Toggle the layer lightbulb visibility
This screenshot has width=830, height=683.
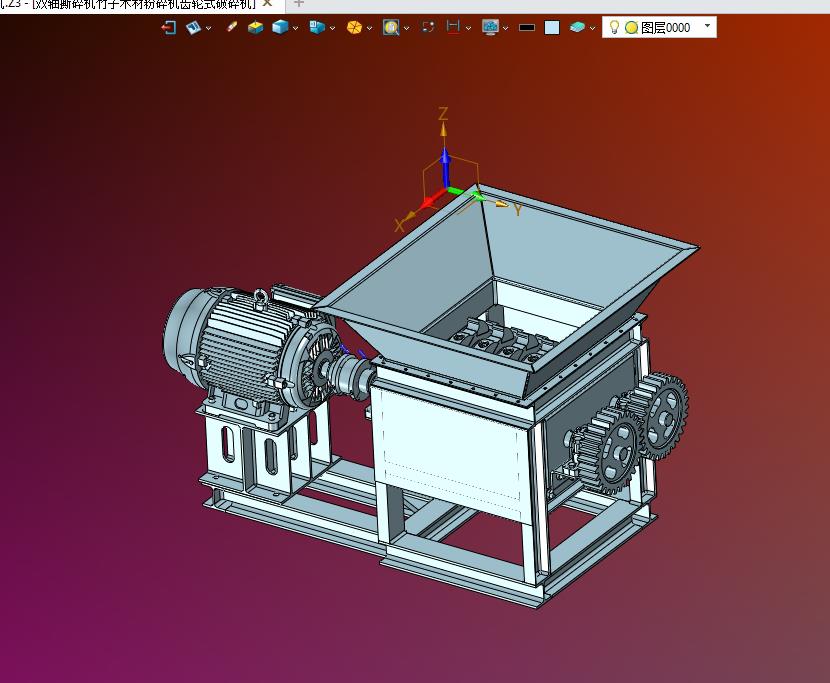(614, 27)
